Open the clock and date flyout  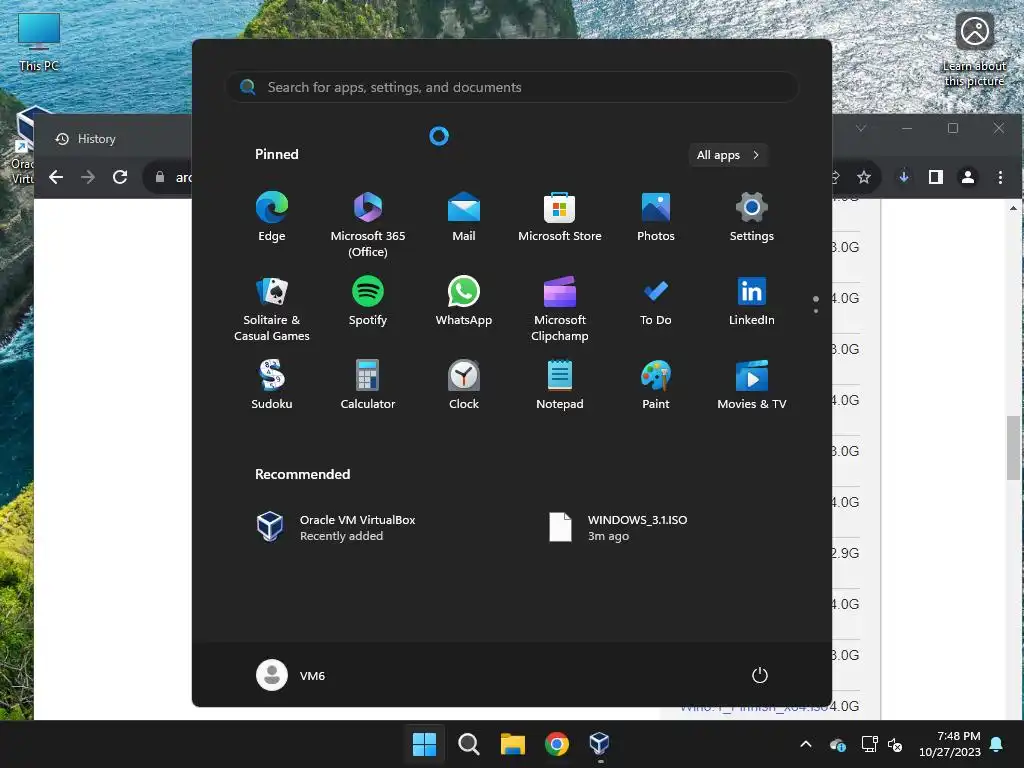tap(950, 744)
